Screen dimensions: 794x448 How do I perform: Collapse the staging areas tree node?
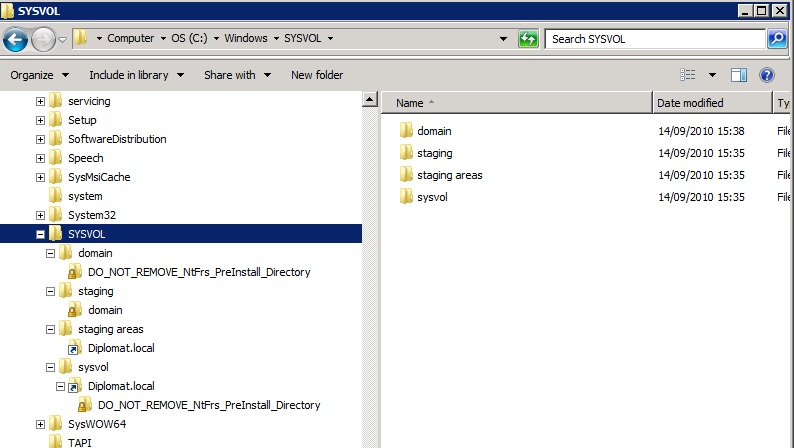tap(50, 329)
